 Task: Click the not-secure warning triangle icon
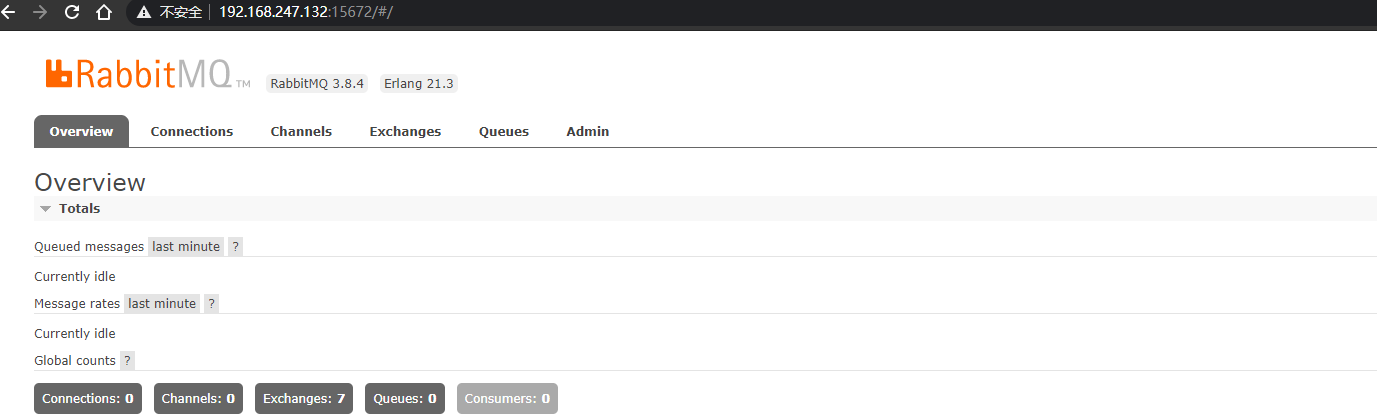click(x=144, y=12)
